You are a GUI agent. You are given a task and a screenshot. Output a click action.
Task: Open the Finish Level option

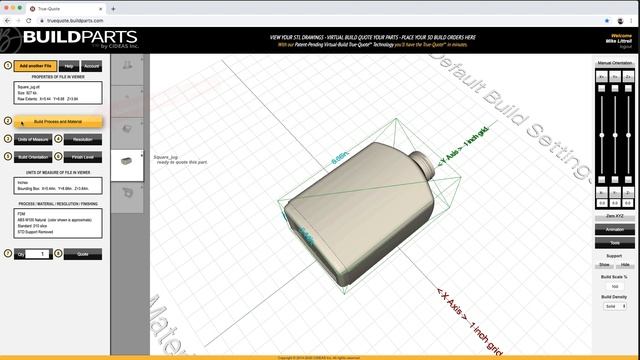[x=83, y=157]
